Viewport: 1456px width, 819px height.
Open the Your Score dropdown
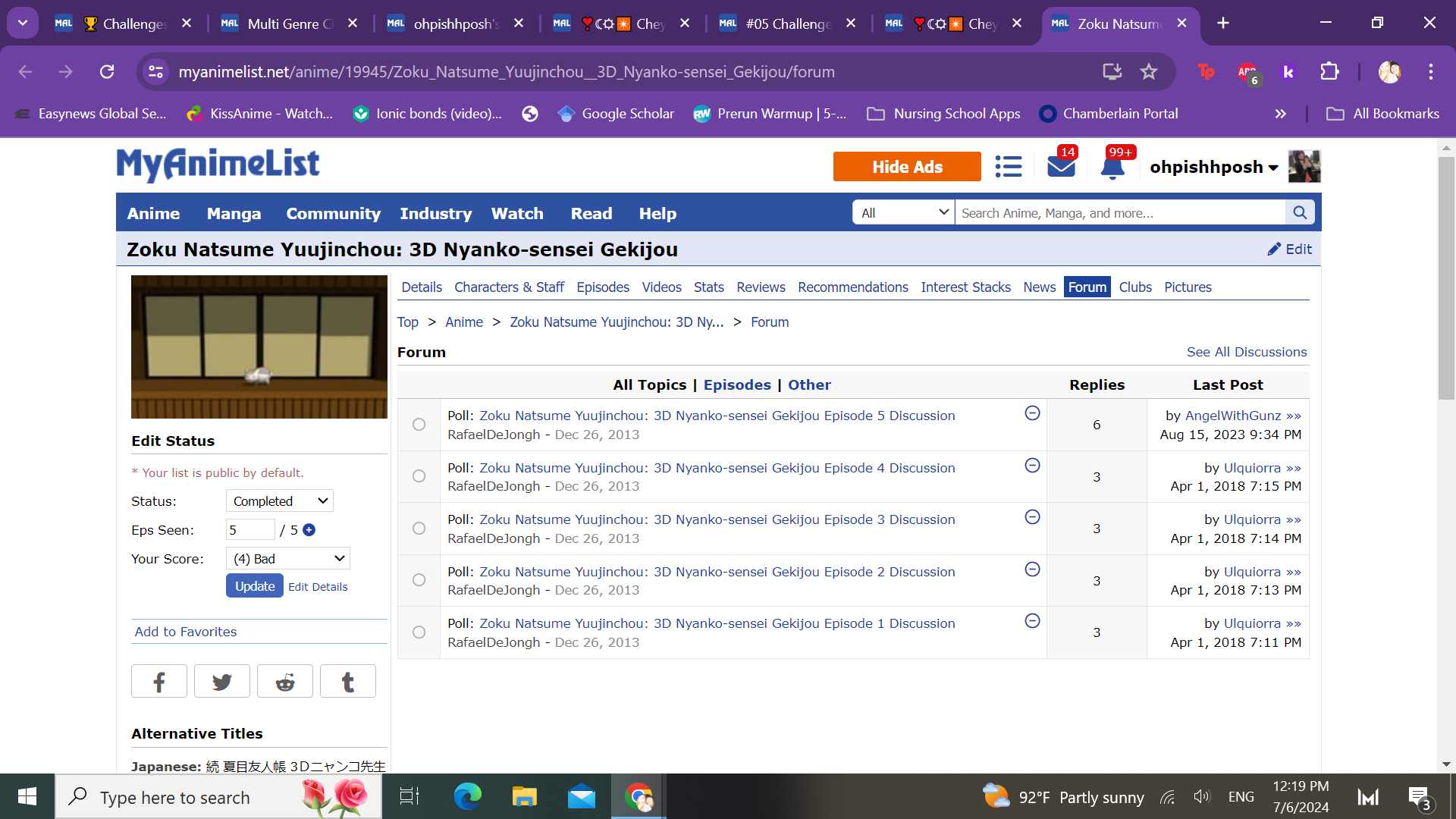click(288, 559)
